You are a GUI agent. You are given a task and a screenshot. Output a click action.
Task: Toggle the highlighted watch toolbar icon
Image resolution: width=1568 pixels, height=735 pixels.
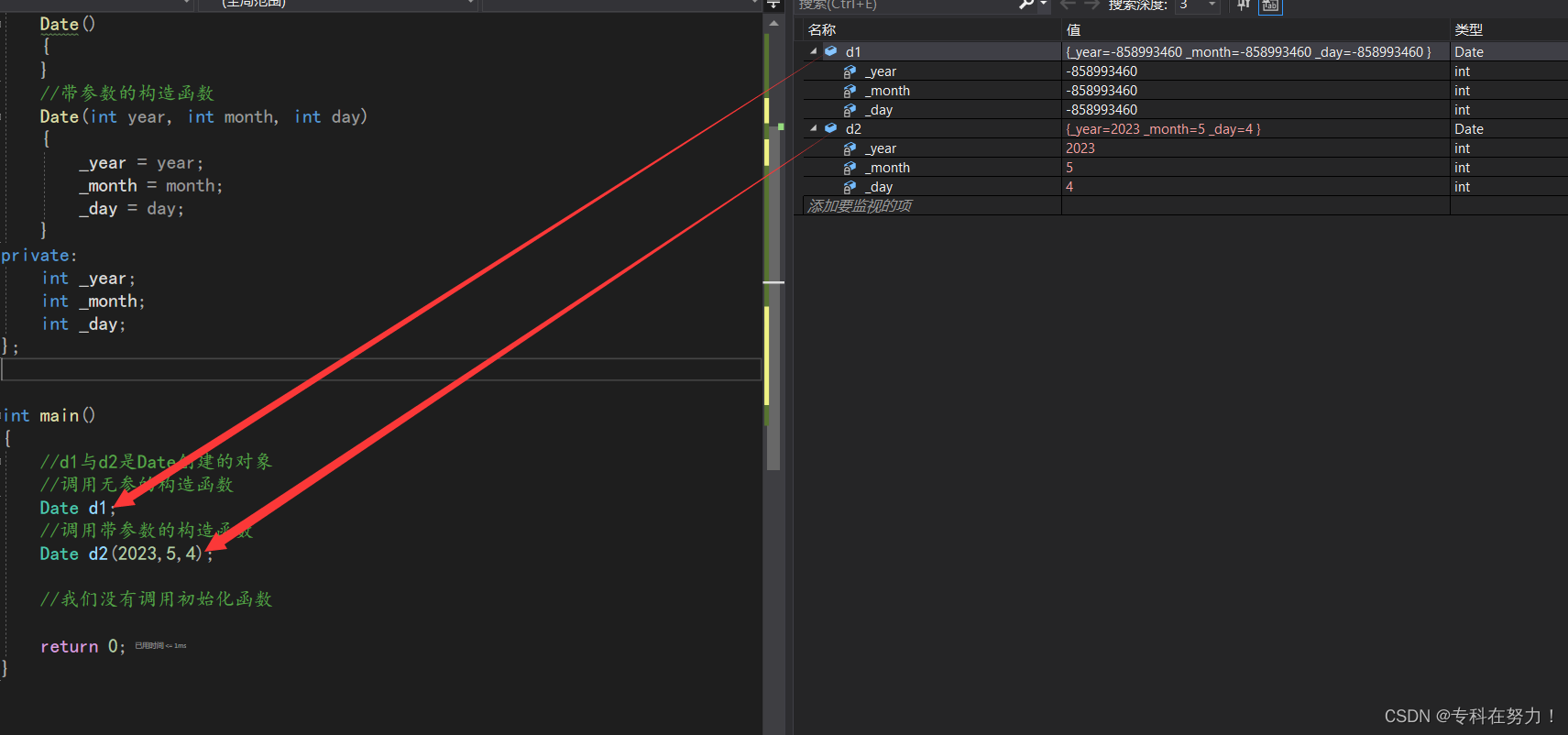click(x=1270, y=5)
